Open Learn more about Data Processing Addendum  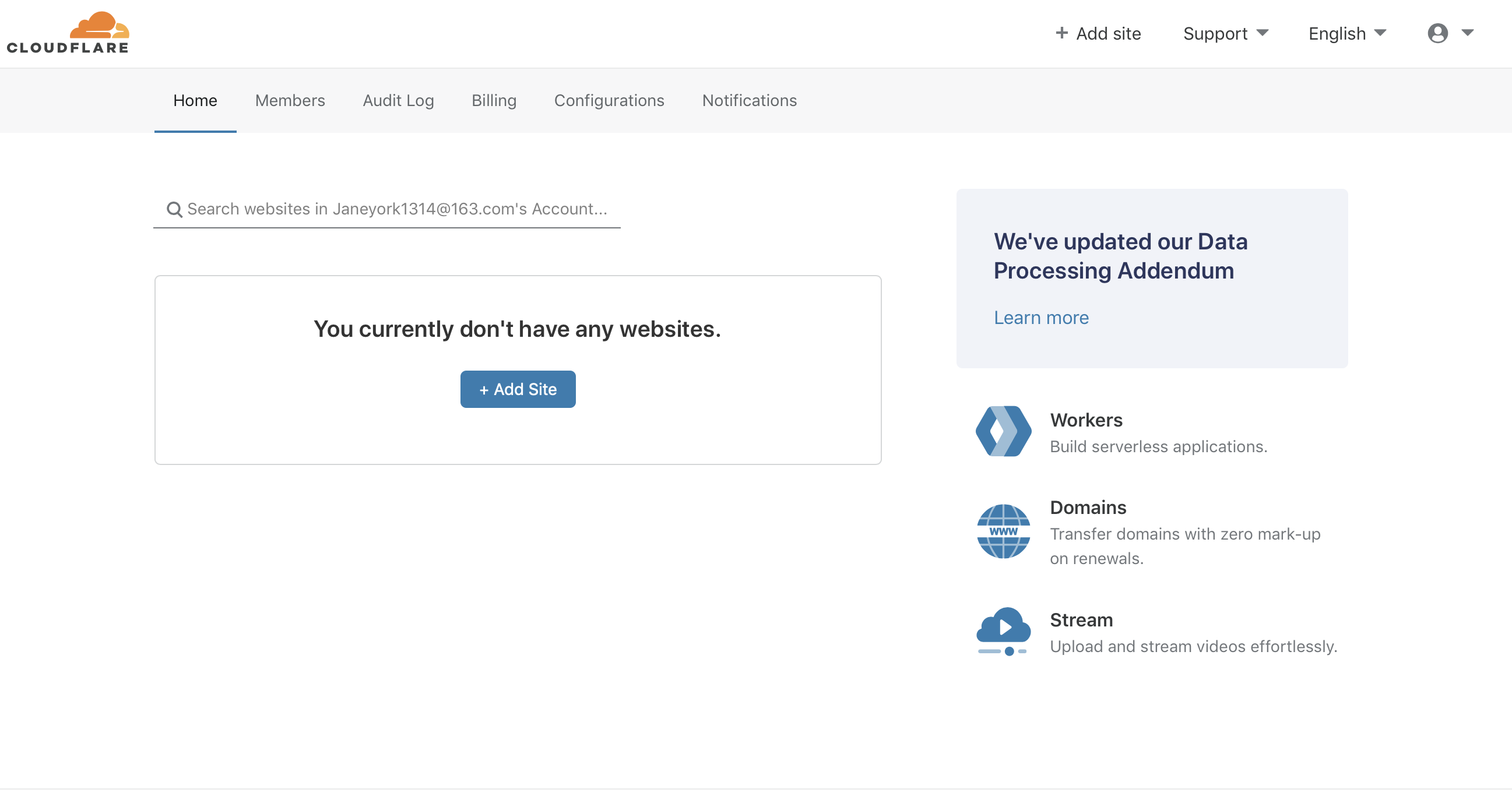coord(1041,318)
